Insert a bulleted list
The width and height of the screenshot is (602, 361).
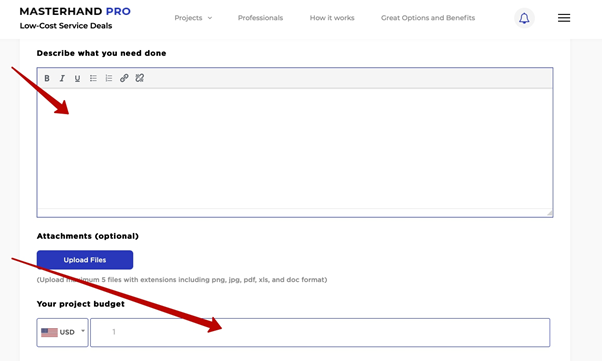click(x=93, y=78)
